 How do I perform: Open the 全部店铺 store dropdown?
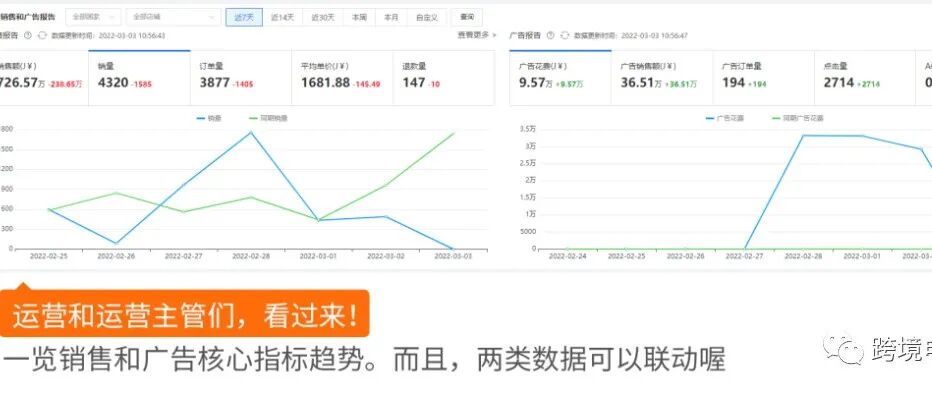pos(173,17)
